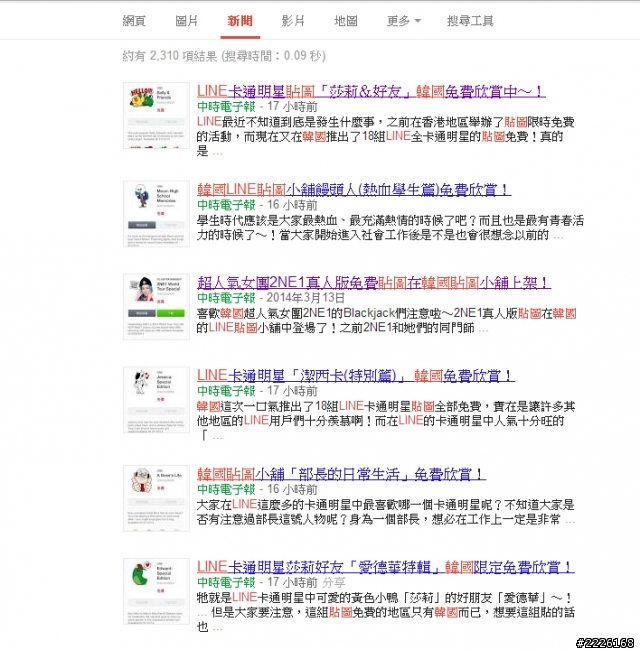Open headline about 部長的日常生活 sticker
Image resolution: width=640 pixels, height=651 pixels.
(x=341, y=474)
